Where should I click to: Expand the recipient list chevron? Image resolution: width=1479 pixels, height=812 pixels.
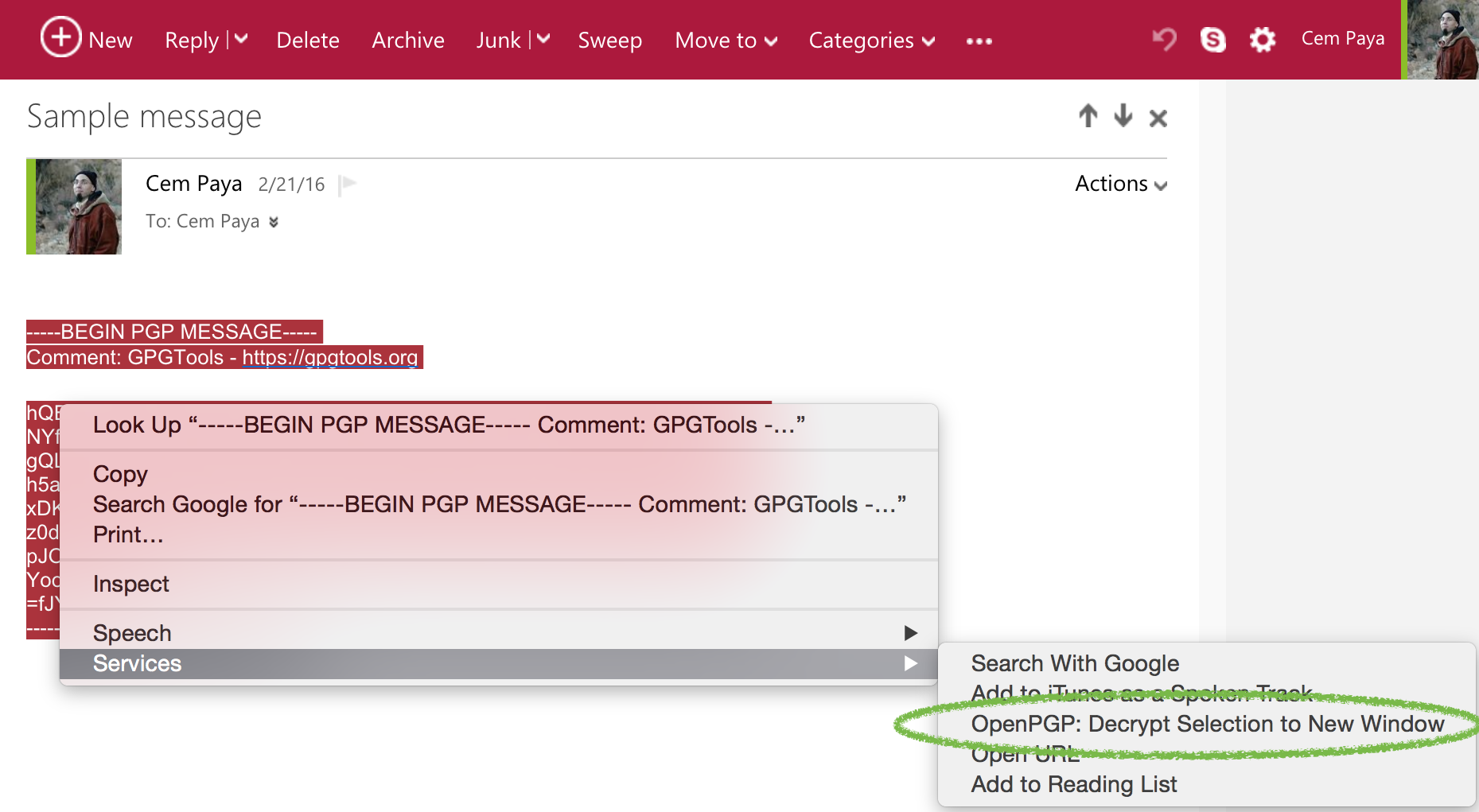click(274, 222)
